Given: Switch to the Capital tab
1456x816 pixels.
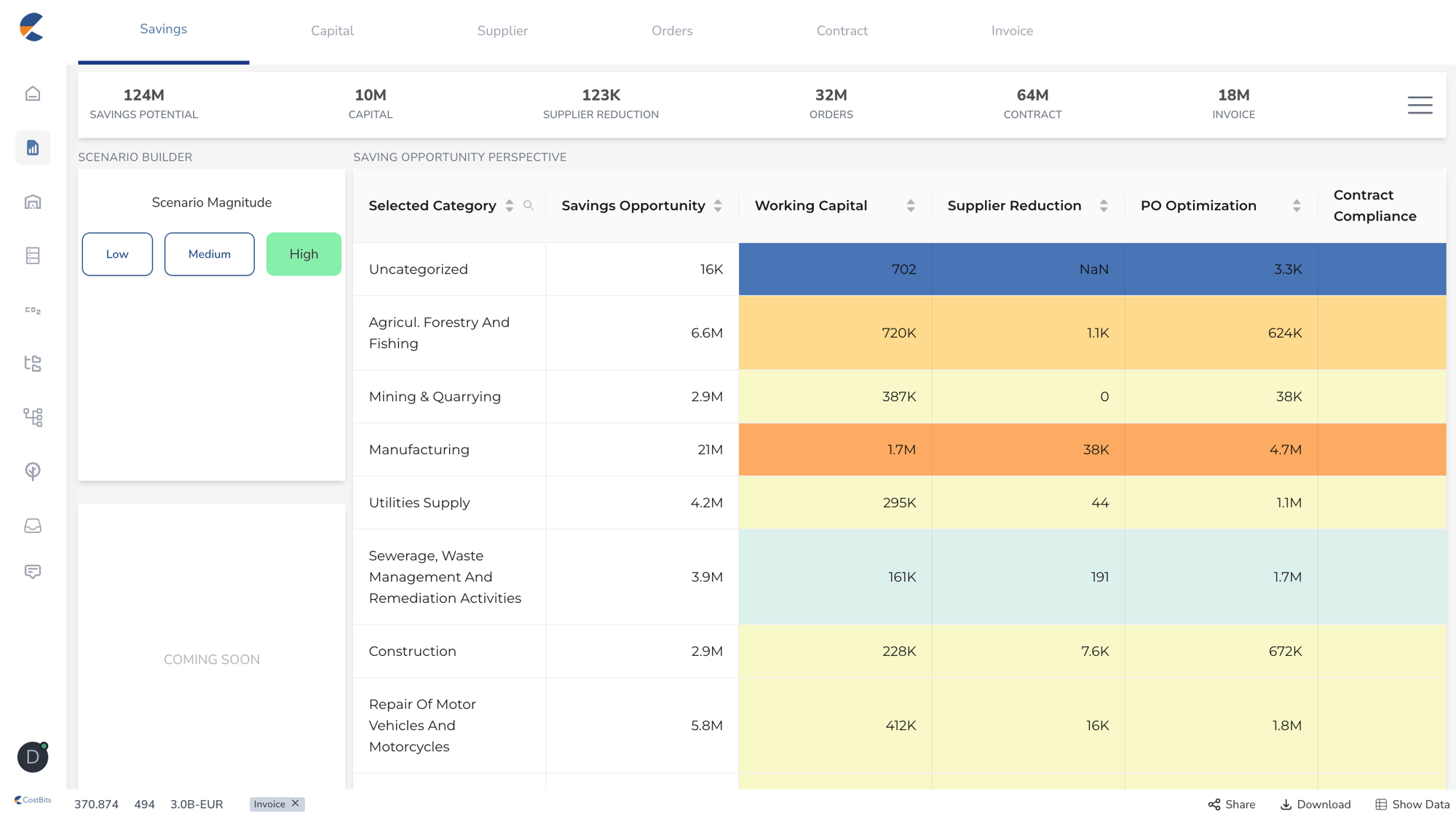Looking at the screenshot, I should point(332,31).
